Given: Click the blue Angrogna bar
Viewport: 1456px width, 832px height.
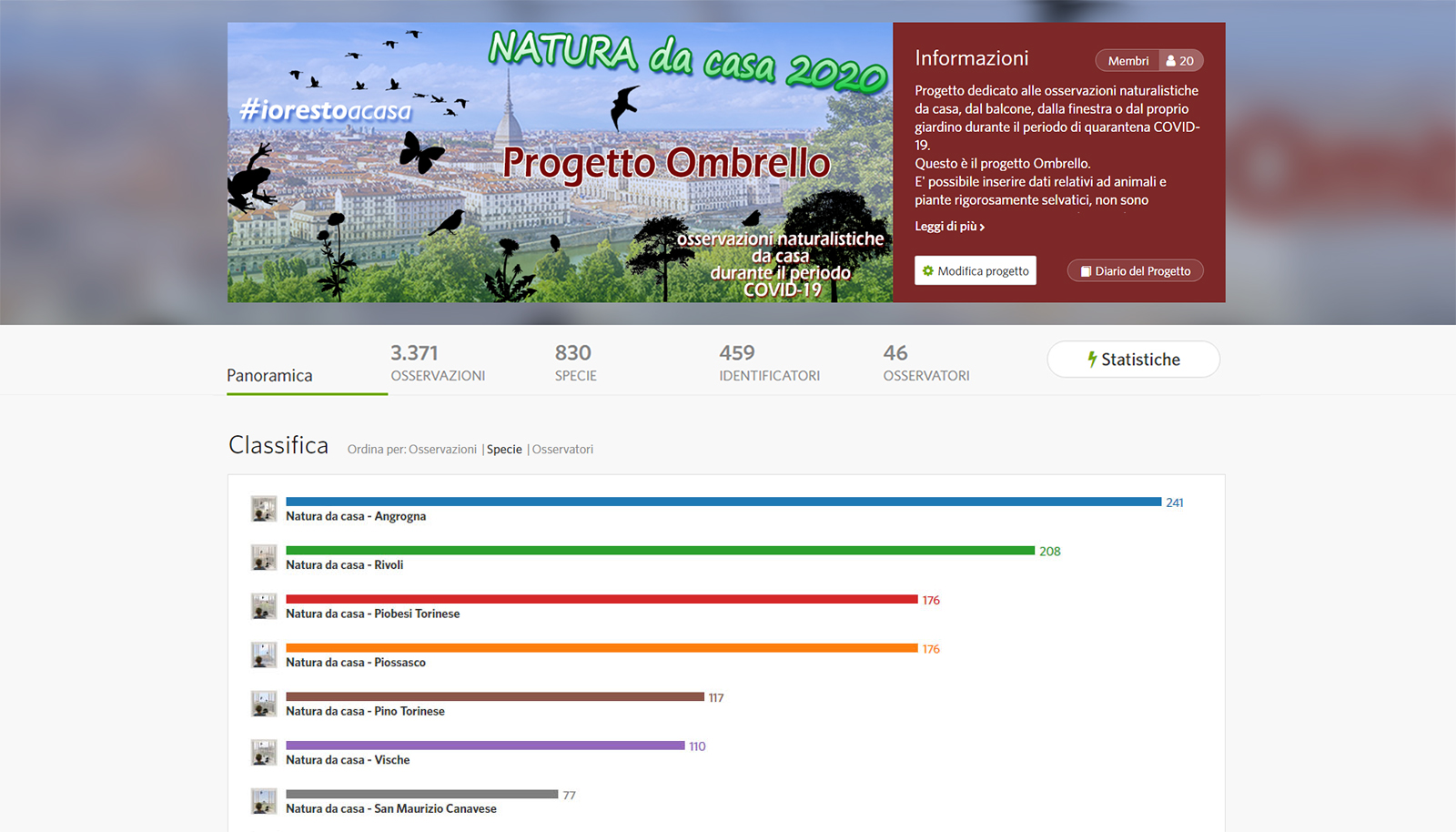Looking at the screenshot, I should click(723, 502).
